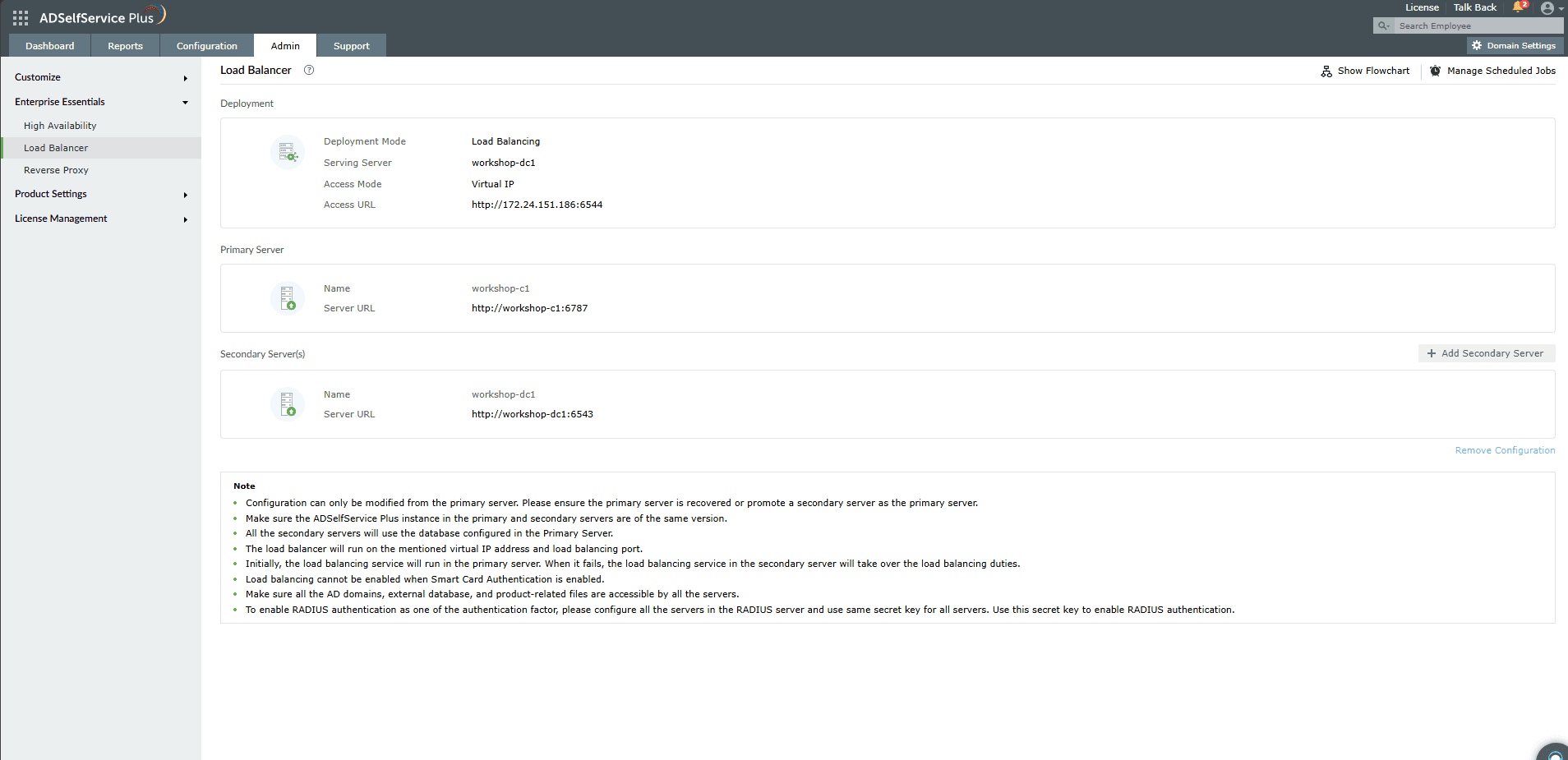Image resolution: width=1568 pixels, height=760 pixels.
Task: Select the Admin tab
Action: (285, 46)
